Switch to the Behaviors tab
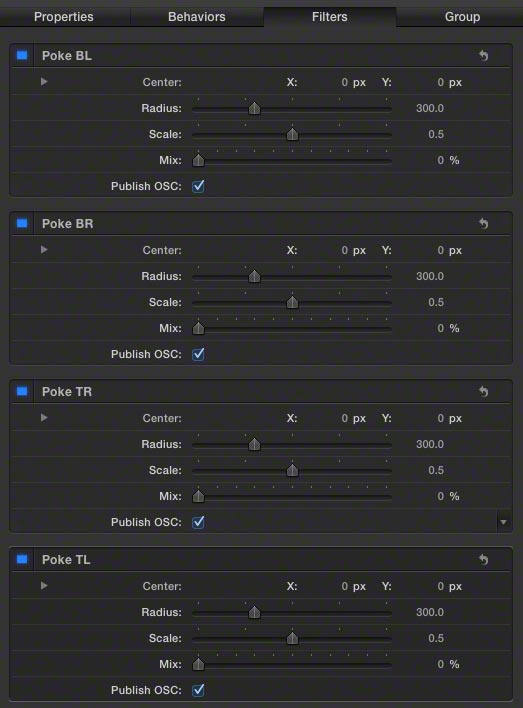 tap(197, 17)
